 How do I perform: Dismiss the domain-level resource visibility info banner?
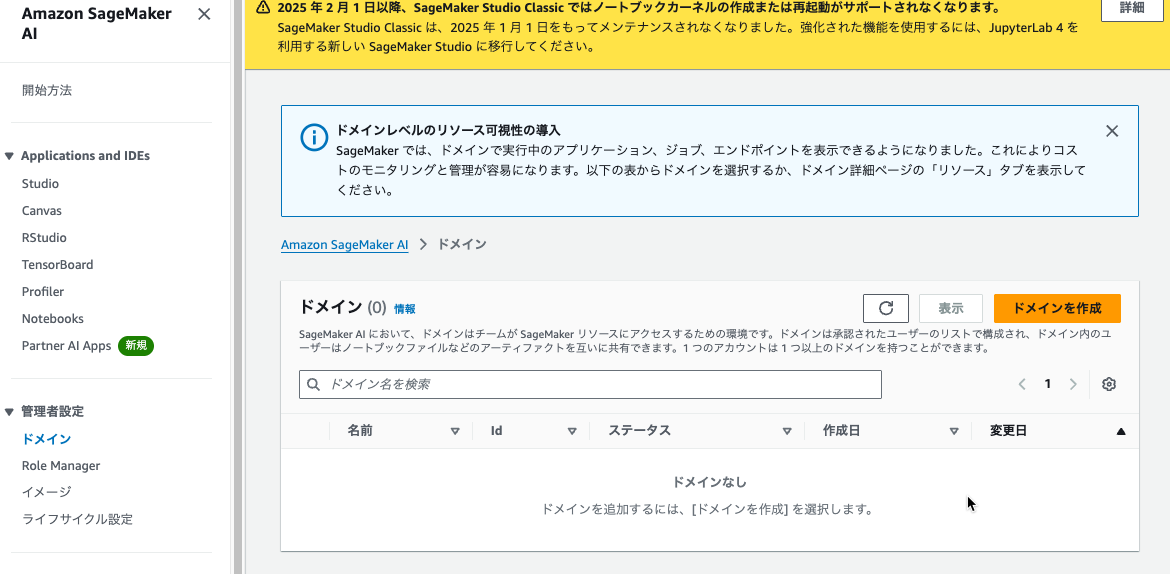(1112, 131)
